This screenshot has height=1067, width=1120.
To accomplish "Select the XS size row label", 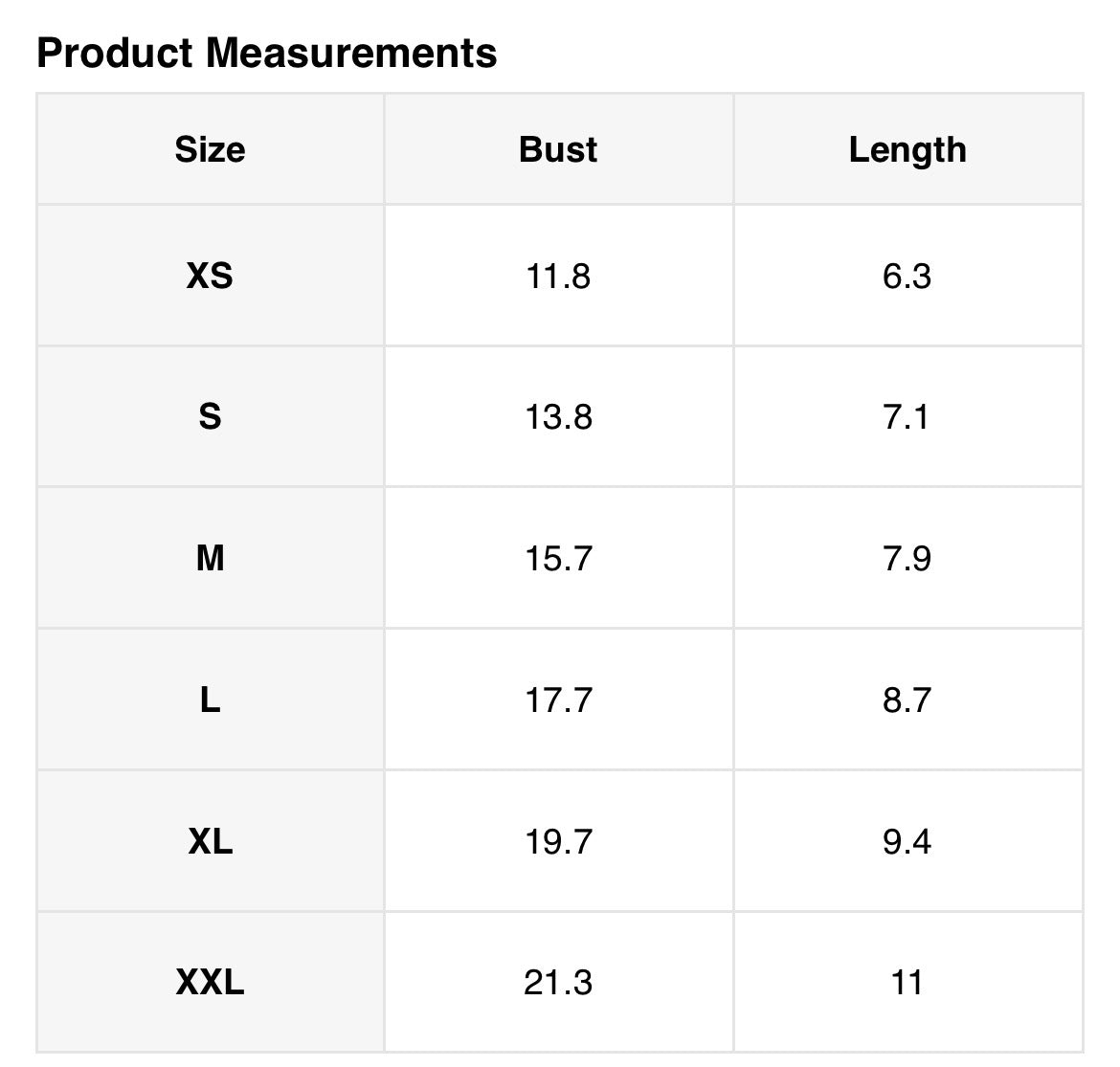I will [x=210, y=277].
